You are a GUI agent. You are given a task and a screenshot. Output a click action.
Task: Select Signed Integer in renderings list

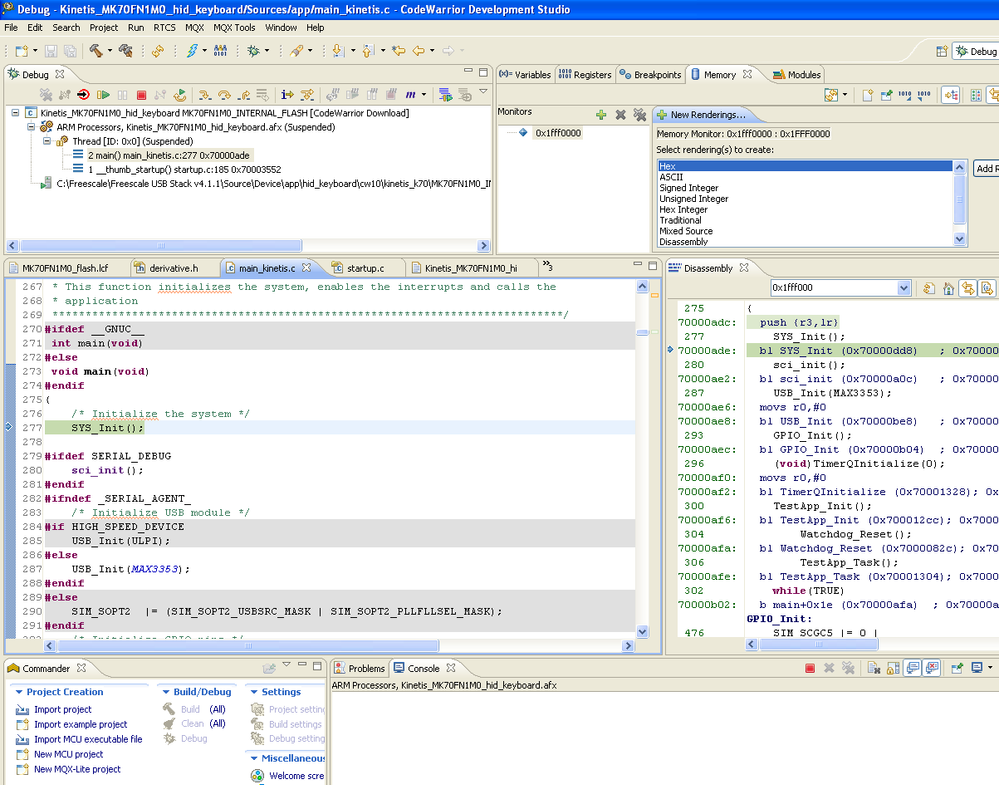pyautogui.click(x=688, y=188)
